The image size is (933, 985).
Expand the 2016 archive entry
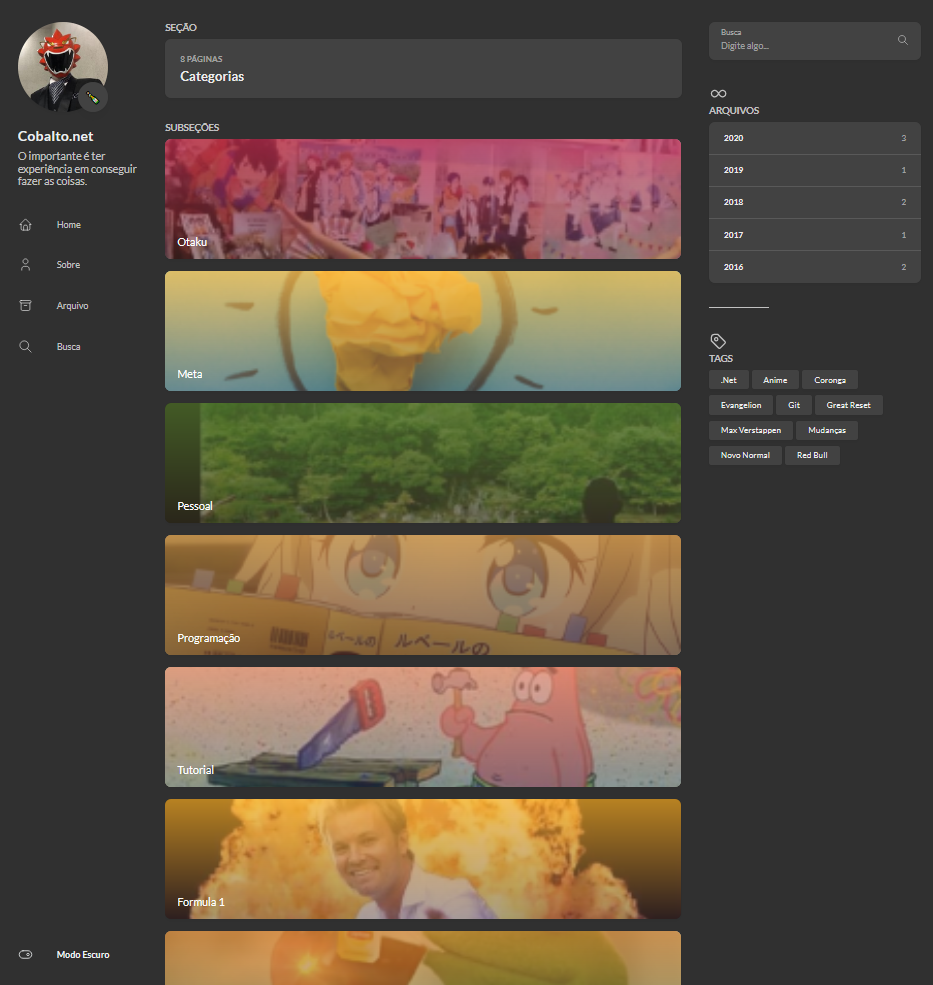tap(814, 266)
